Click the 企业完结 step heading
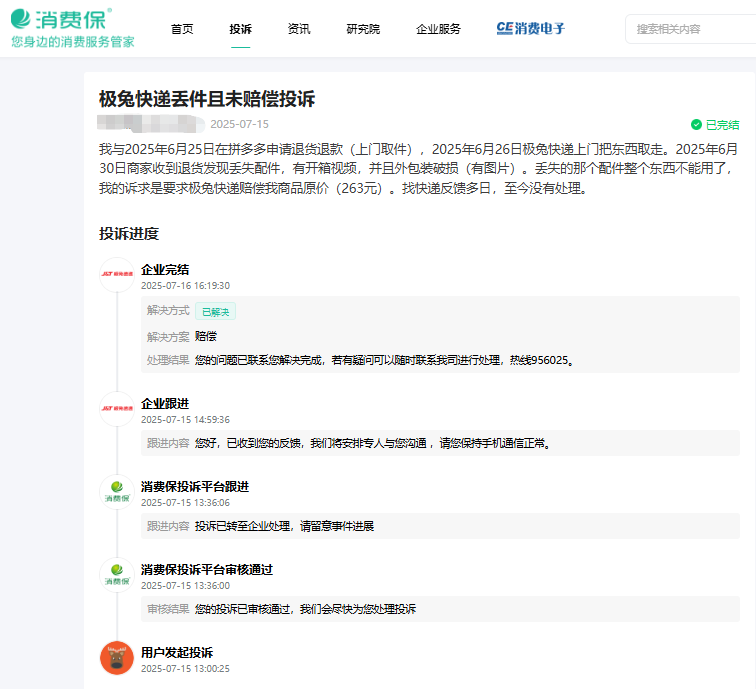This screenshot has width=756, height=689. [x=165, y=270]
